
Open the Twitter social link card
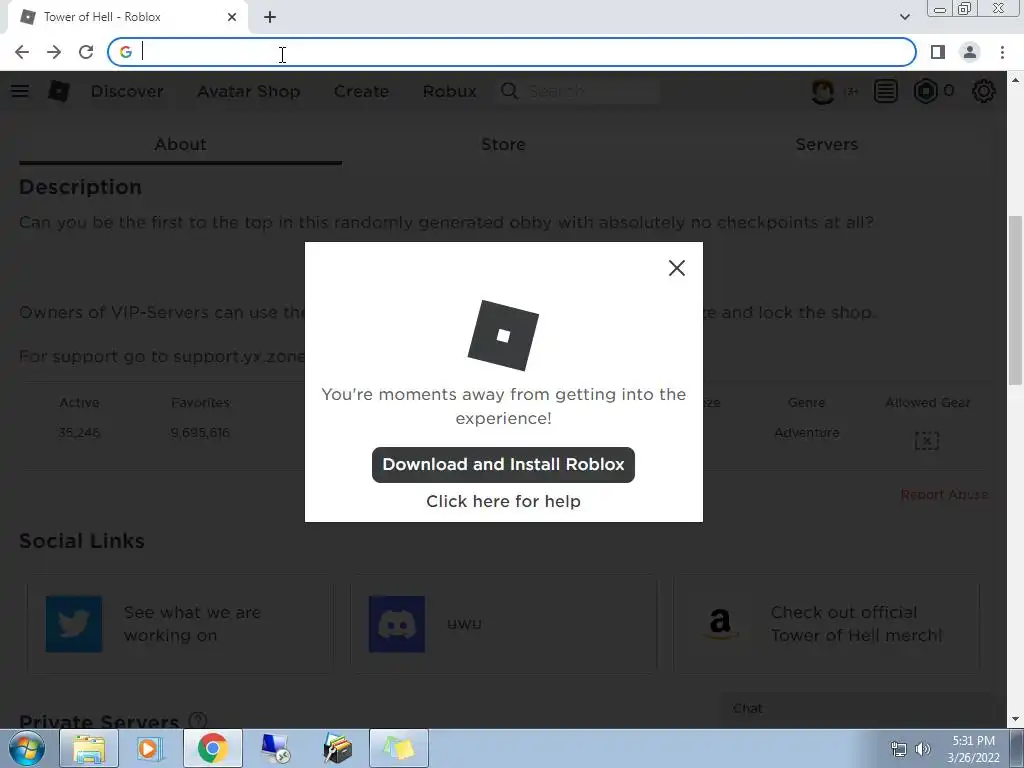click(x=180, y=624)
